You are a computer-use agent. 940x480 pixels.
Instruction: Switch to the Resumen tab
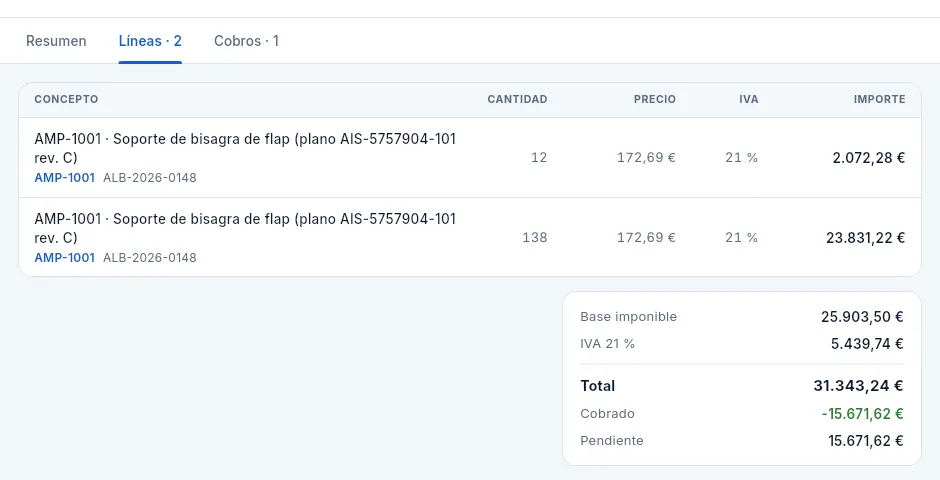(x=56, y=41)
